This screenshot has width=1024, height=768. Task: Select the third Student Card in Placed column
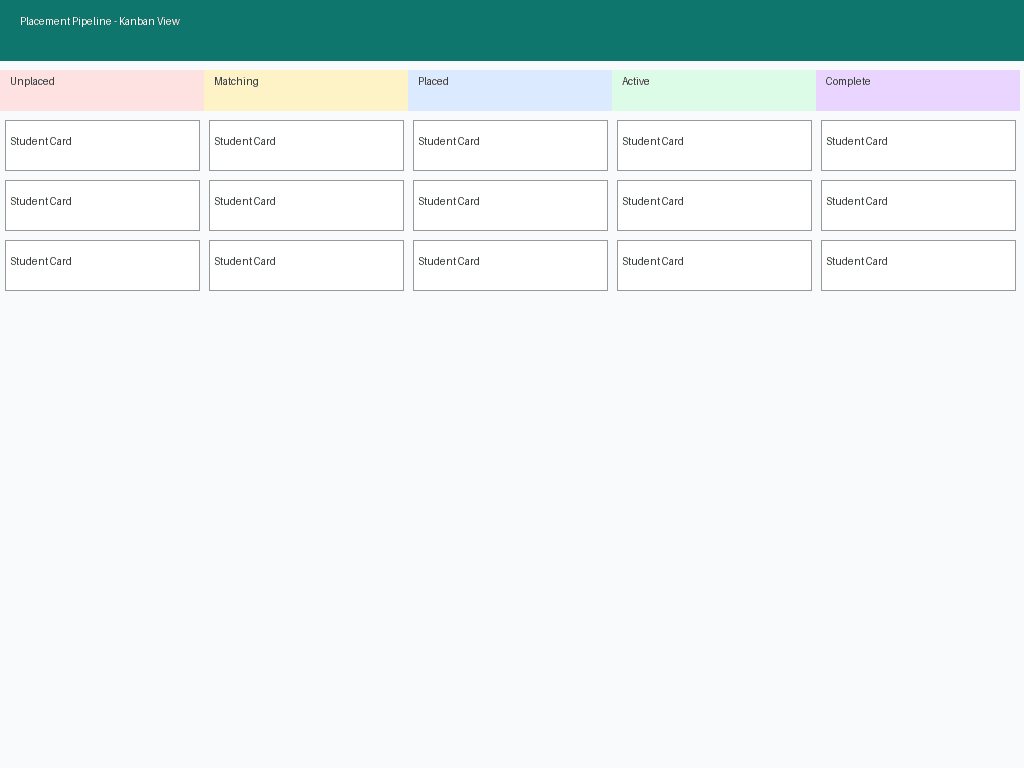(510, 265)
